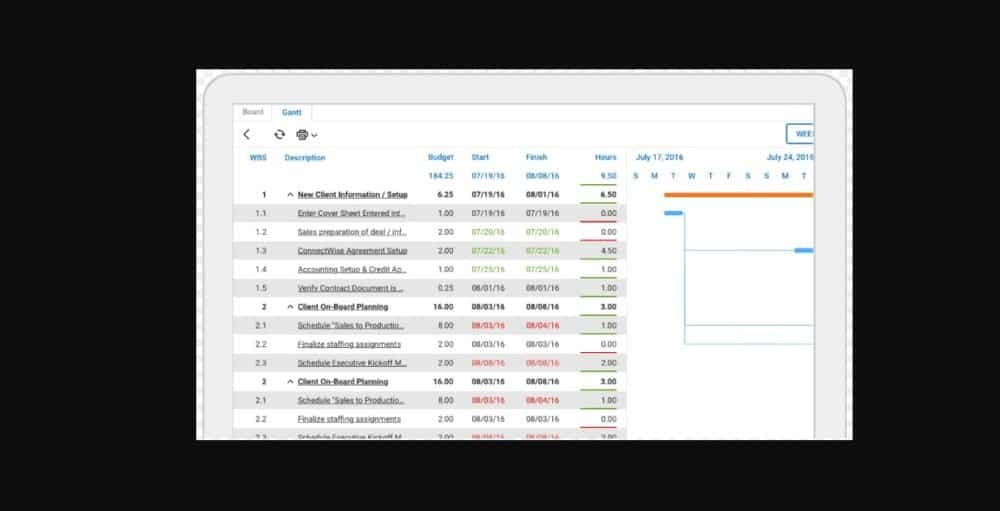Click the July 17, 2016 week header

(660, 158)
